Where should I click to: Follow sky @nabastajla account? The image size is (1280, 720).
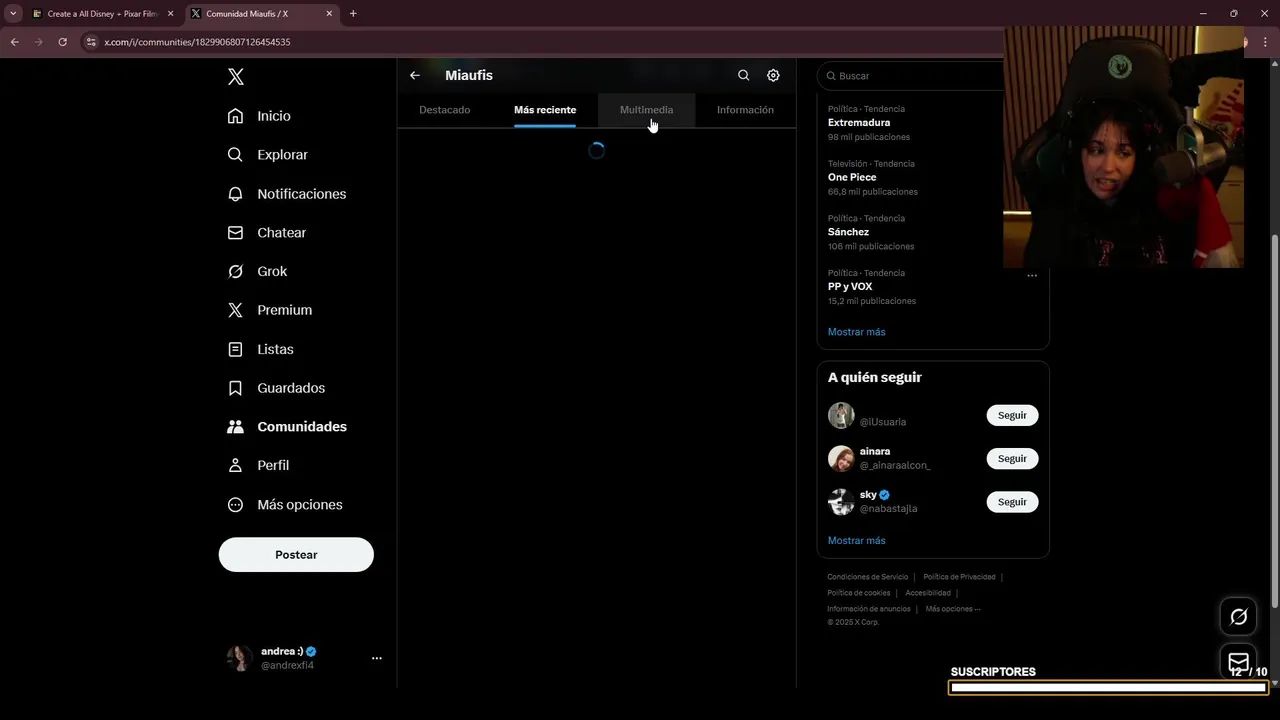[x=1012, y=502]
